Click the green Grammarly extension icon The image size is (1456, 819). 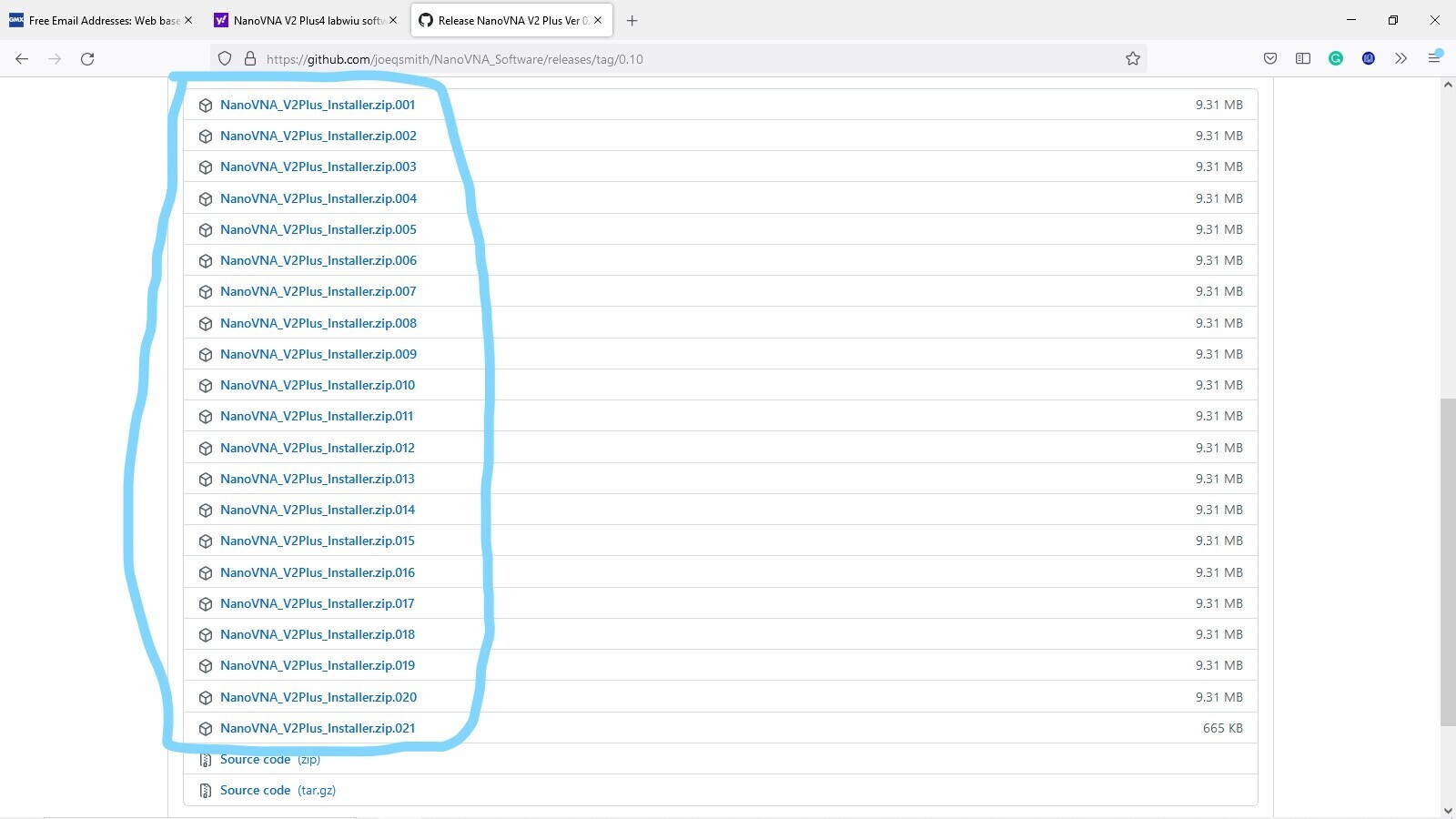[x=1336, y=59]
